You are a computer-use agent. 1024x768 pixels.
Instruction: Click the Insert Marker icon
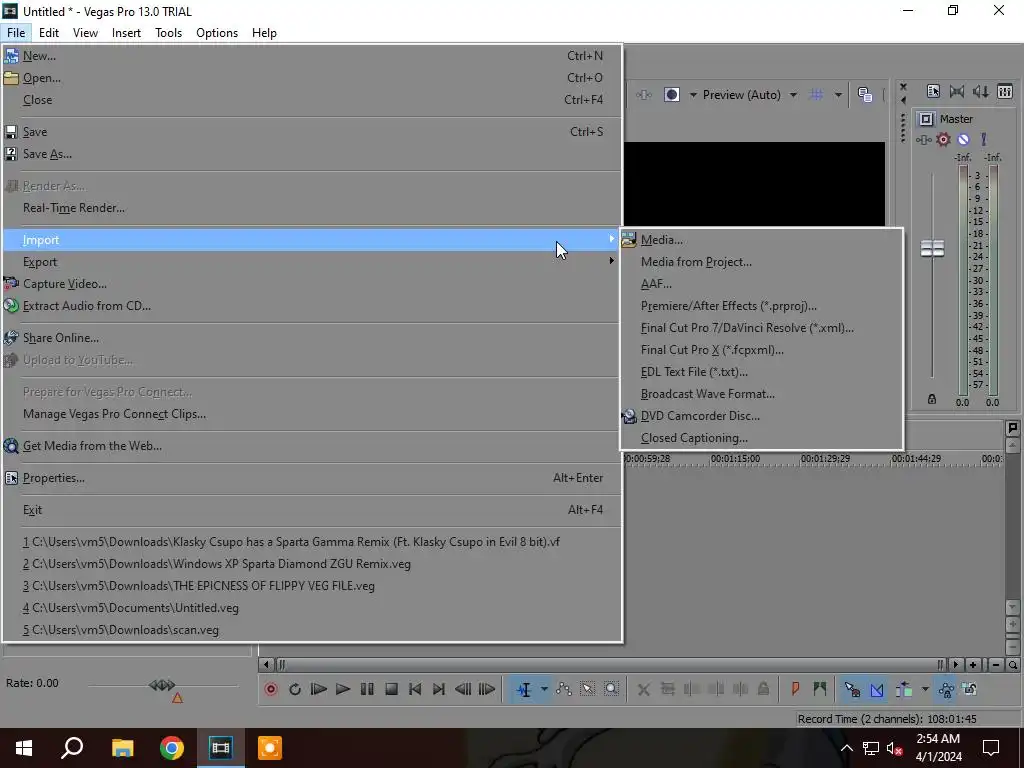pos(795,689)
